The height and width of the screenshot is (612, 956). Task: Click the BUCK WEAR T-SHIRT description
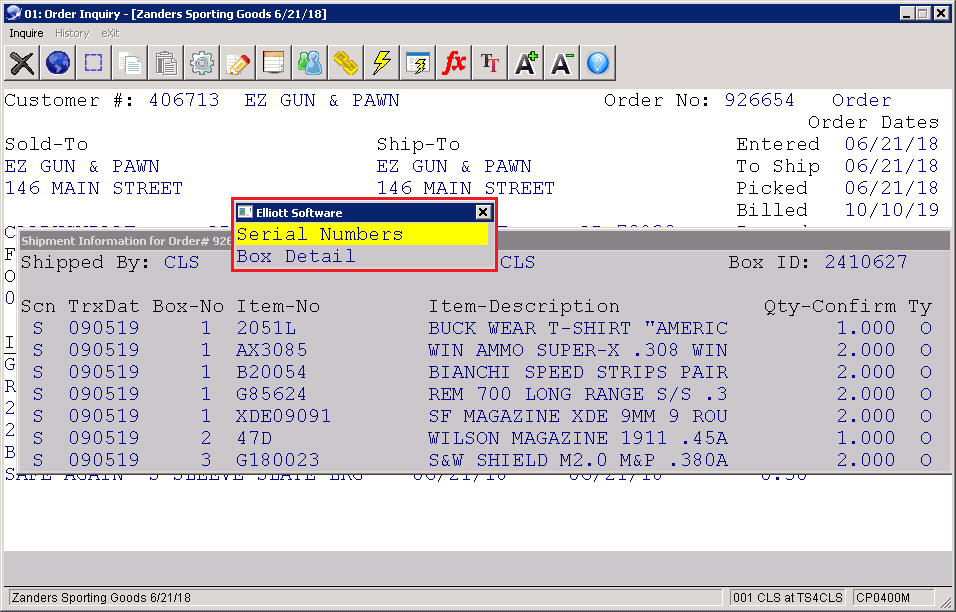click(578, 328)
